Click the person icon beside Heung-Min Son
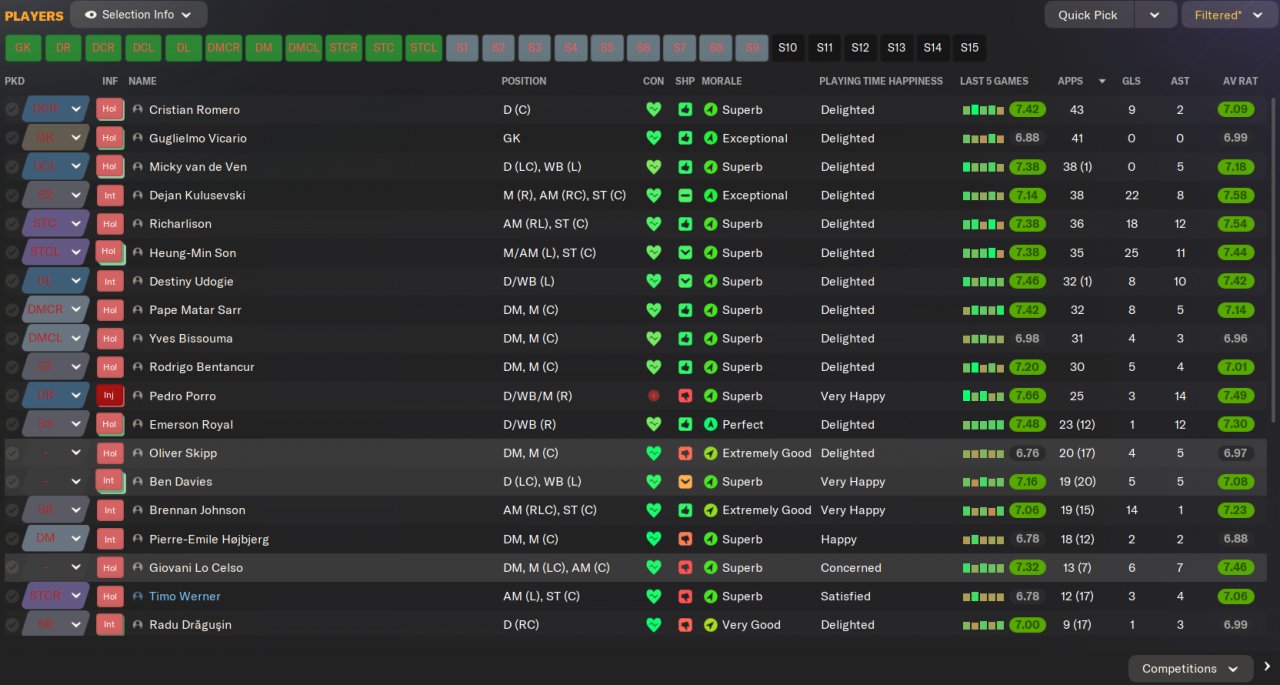 click(x=138, y=253)
